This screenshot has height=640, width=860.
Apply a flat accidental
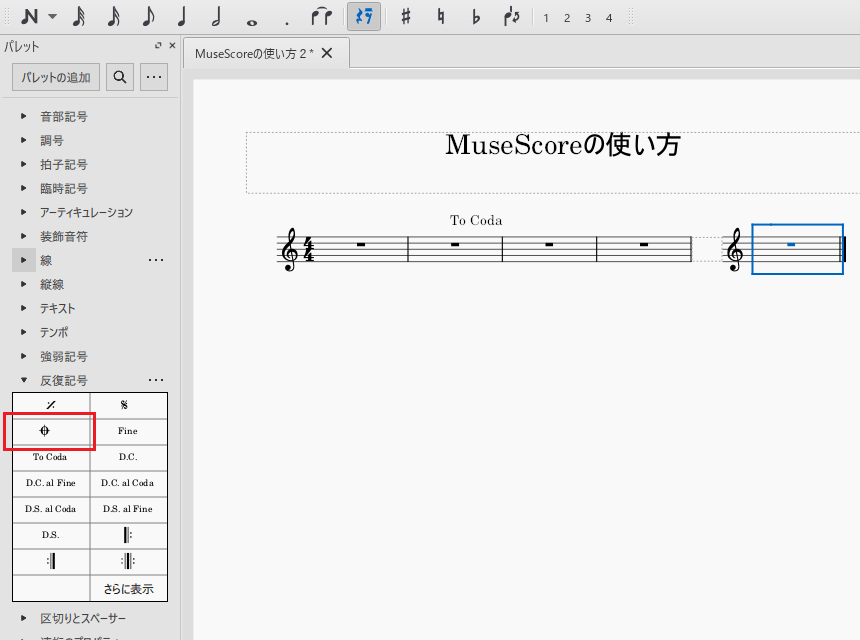[476, 17]
